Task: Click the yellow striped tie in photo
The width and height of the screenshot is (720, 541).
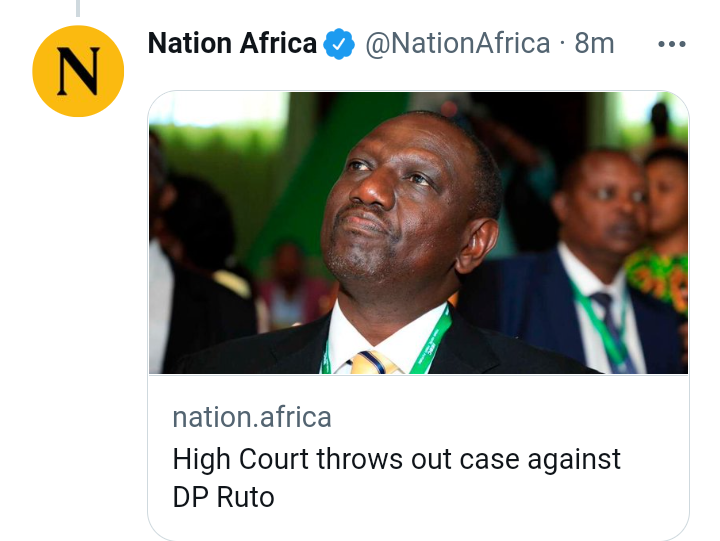Action: pyautogui.click(x=373, y=363)
